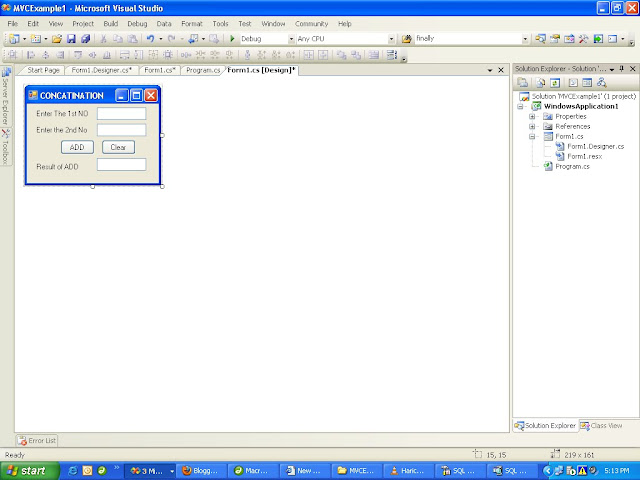Screen dimensions: 640x480
Task: Open the active files dropdown arrow on the tab strip
Action: click(490, 71)
